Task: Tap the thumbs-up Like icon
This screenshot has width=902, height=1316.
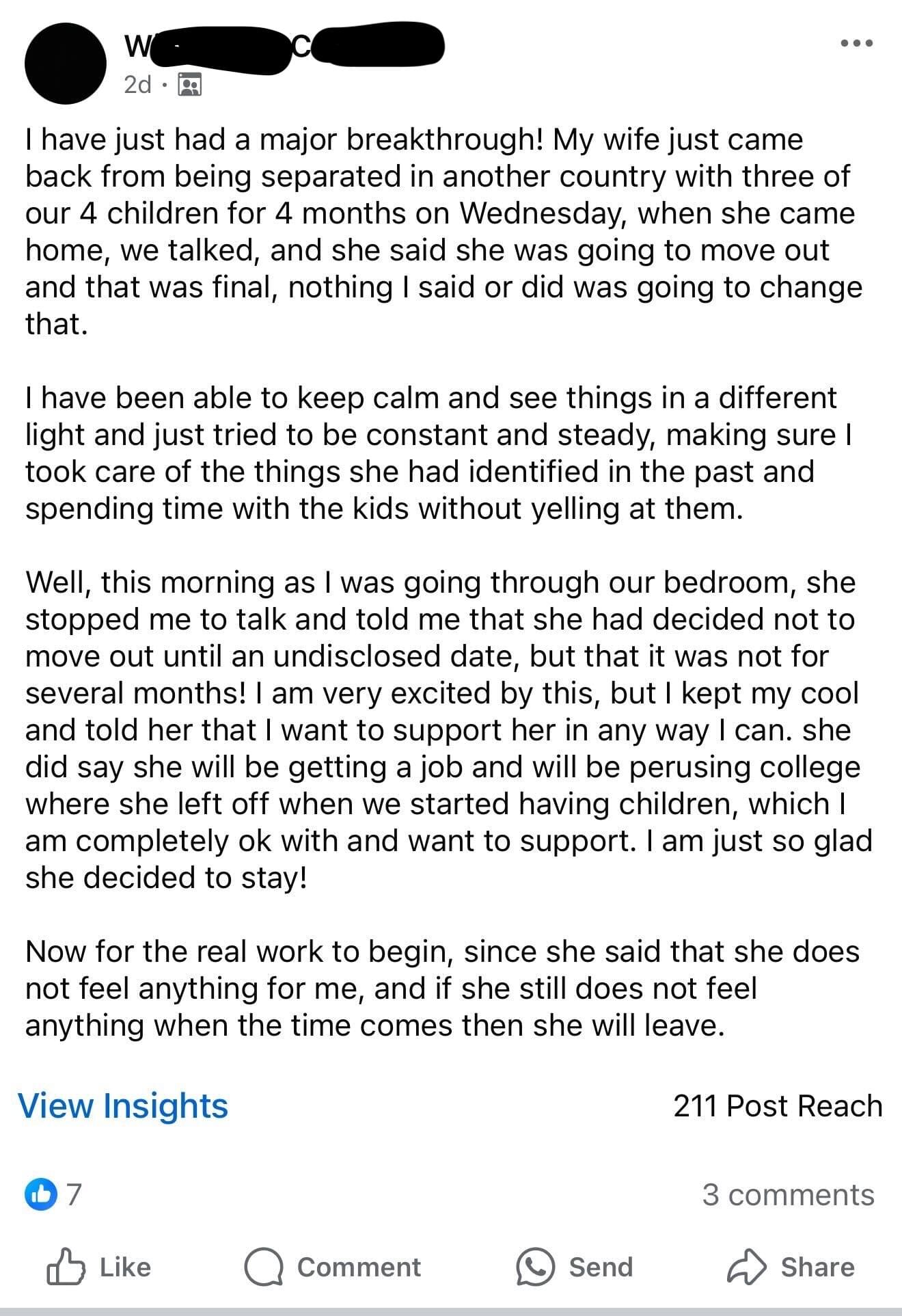Action: [x=66, y=1267]
